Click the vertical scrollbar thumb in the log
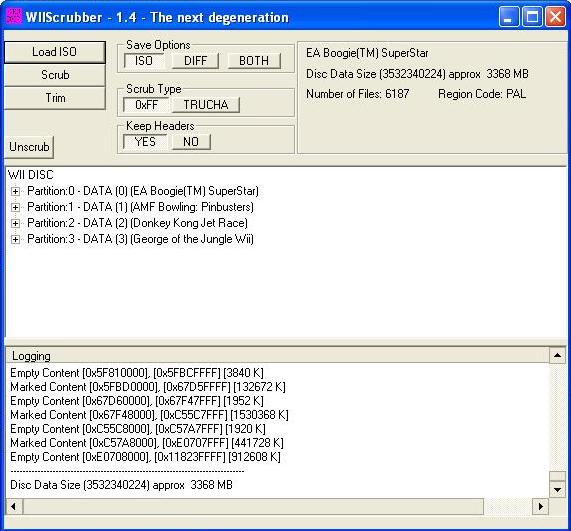The height and width of the screenshot is (531, 571). click(557, 477)
